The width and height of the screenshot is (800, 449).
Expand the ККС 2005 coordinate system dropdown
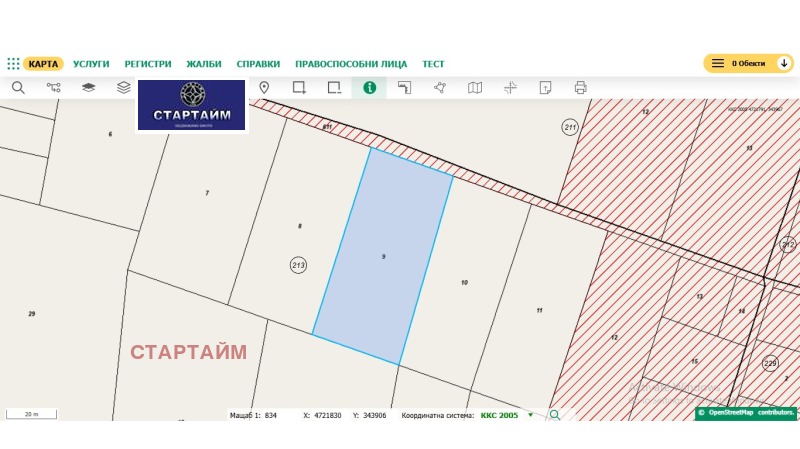531,415
